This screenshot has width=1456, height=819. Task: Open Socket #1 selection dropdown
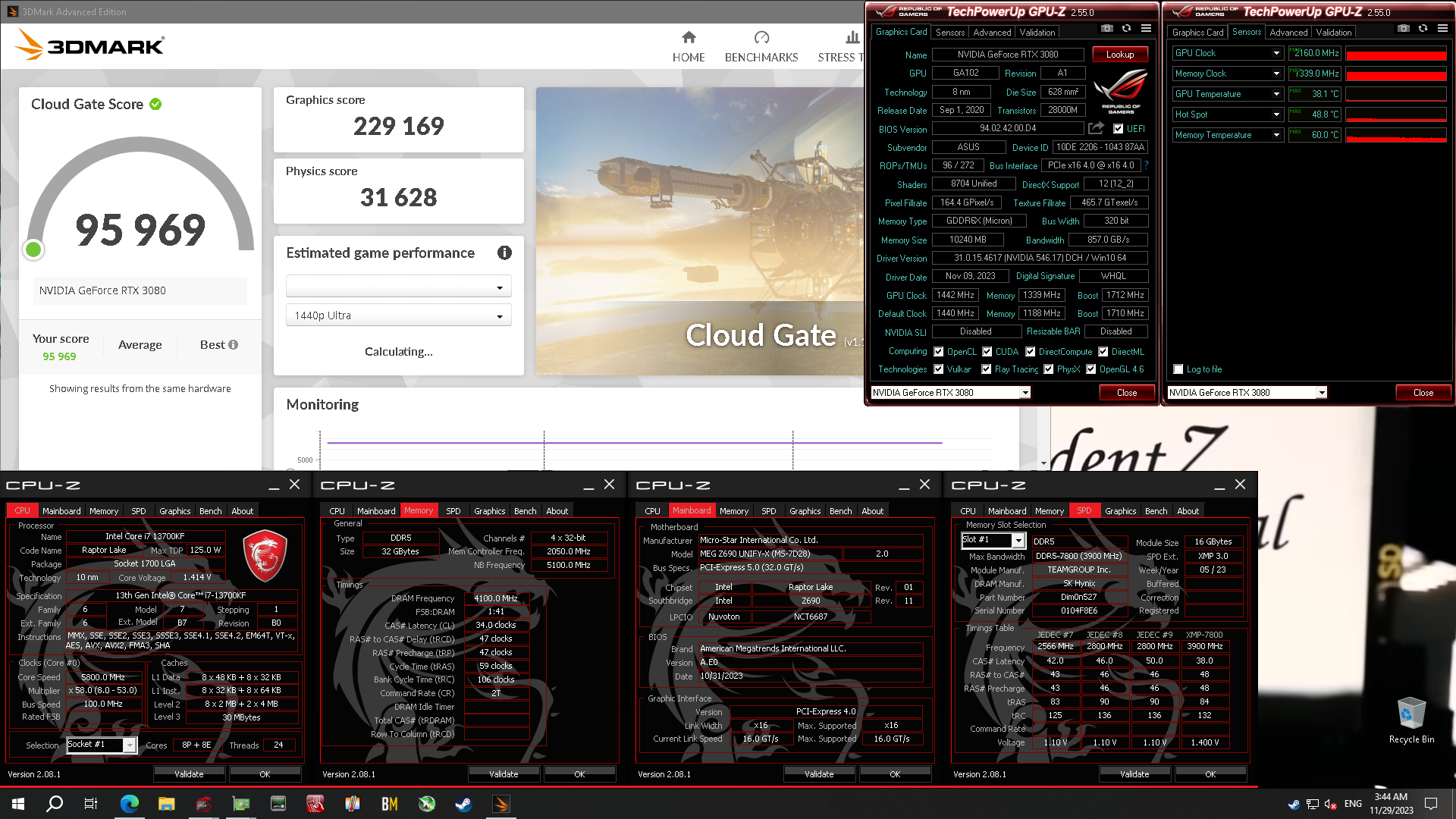click(101, 745)
